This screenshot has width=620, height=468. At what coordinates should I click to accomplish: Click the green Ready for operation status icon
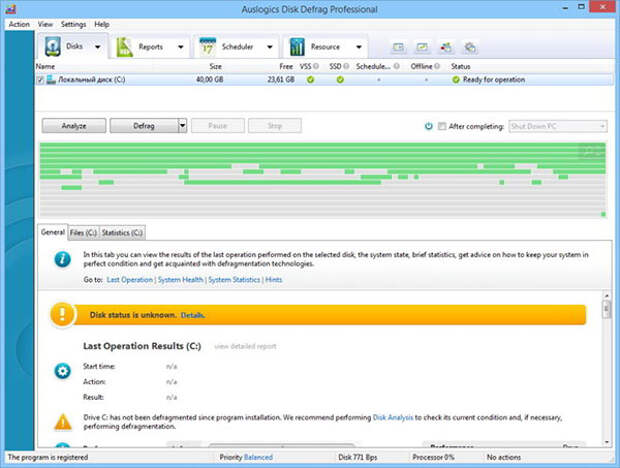click(456, 79)
